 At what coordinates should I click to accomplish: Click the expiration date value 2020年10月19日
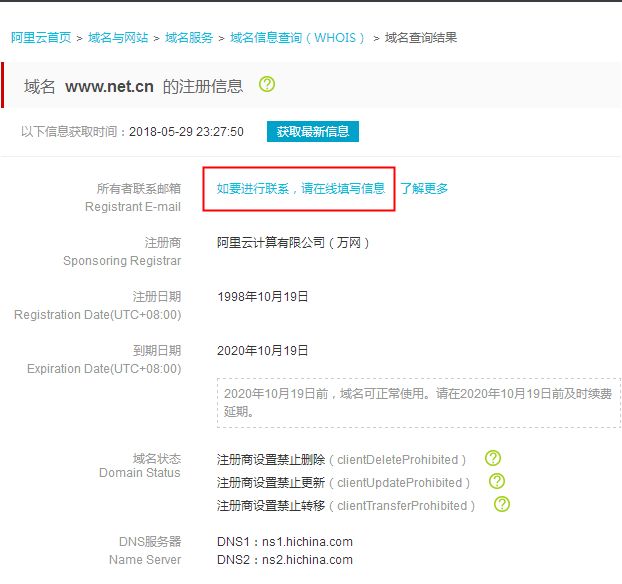point(263,351)
